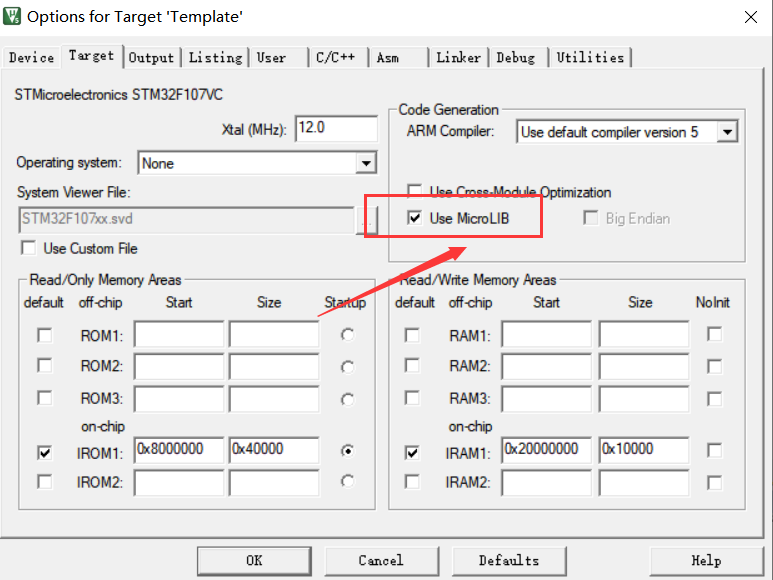Edit the IROM1 Start field 0x8000000
Screen dimensions: 773x580
coord(178,450)
